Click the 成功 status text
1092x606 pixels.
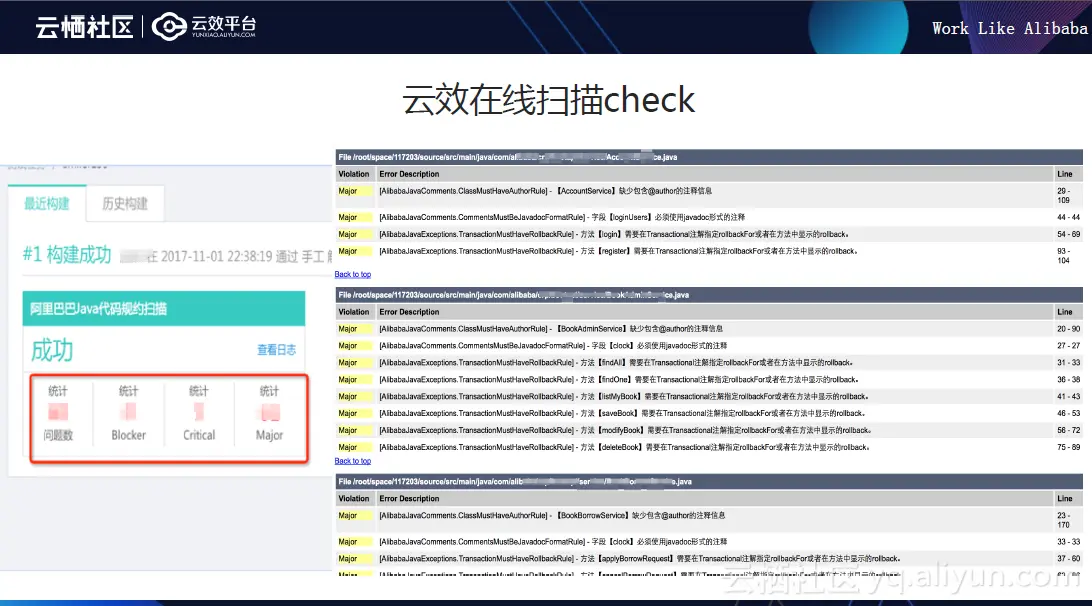click(52, 350)
